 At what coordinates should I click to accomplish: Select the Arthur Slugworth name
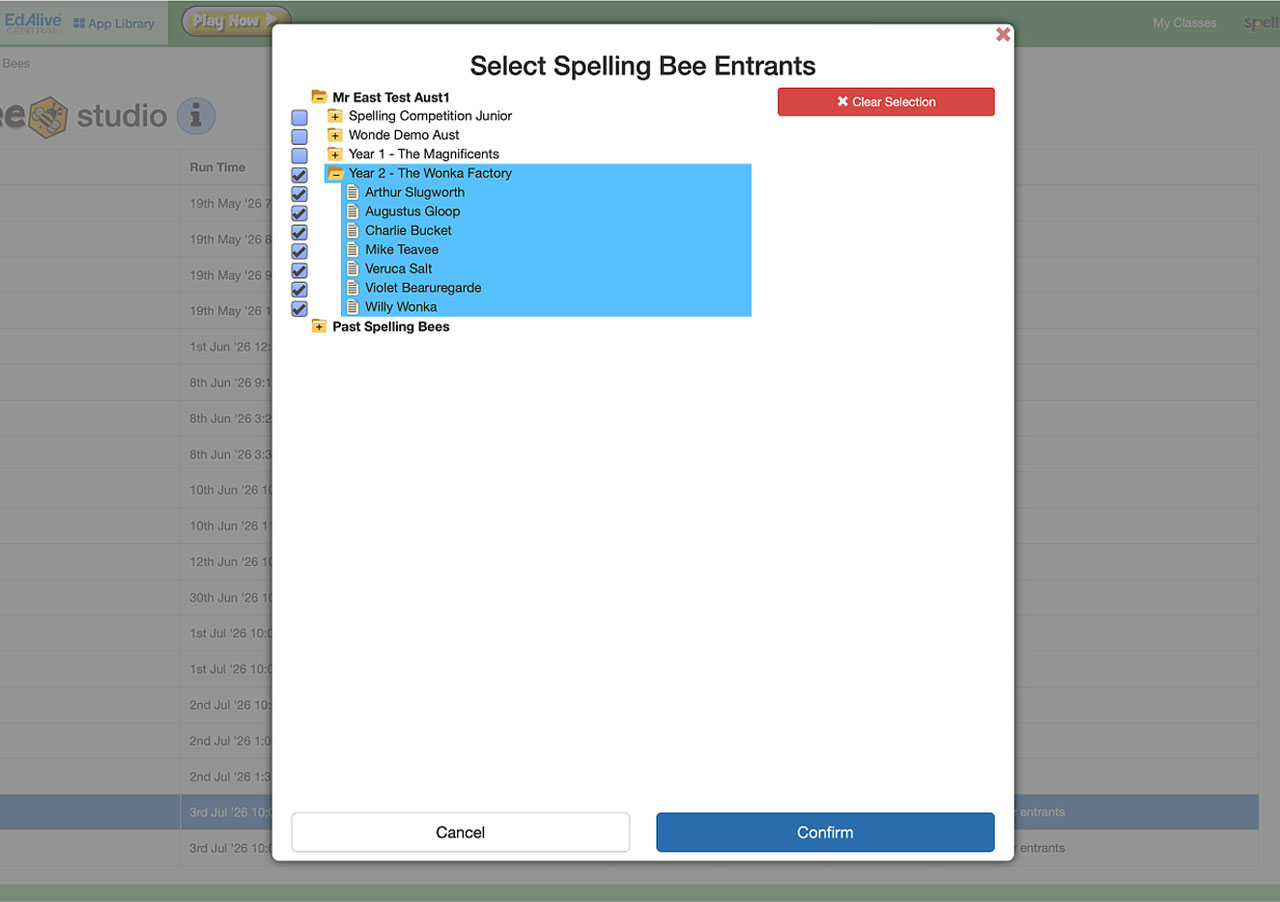tap(415, 192)
